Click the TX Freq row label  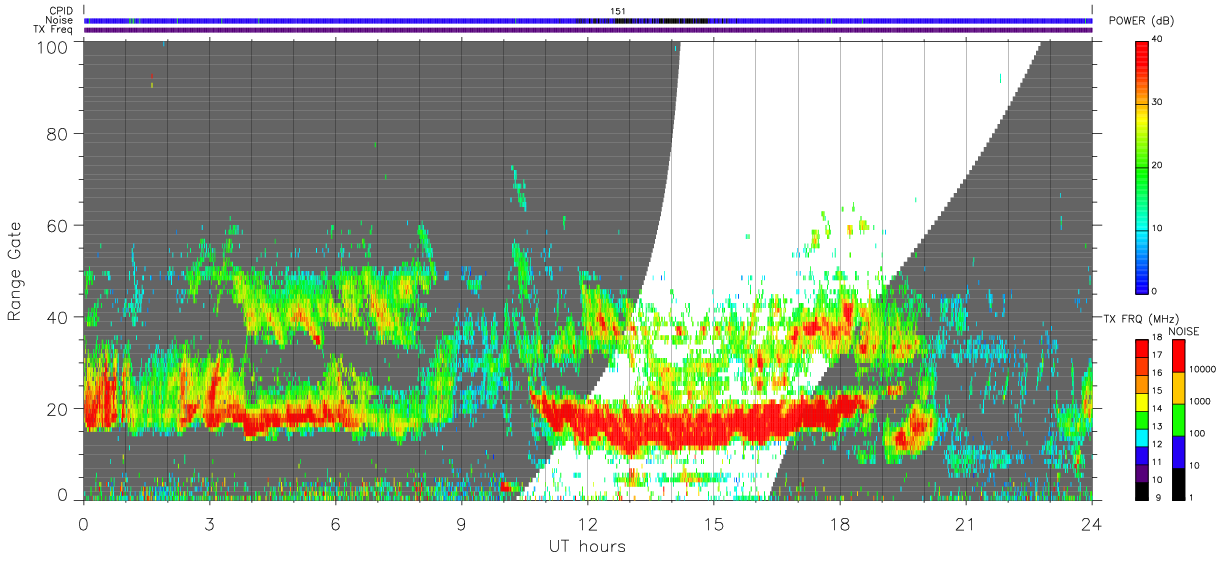point(54,30)
